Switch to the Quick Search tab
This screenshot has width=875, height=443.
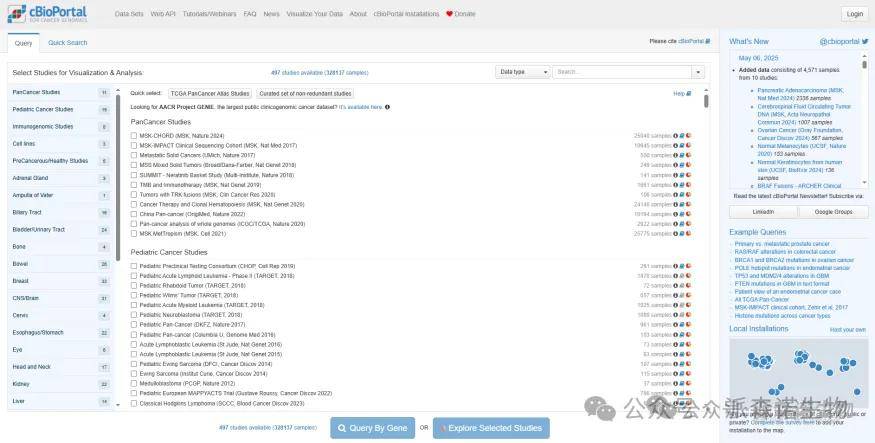point(68,43)
